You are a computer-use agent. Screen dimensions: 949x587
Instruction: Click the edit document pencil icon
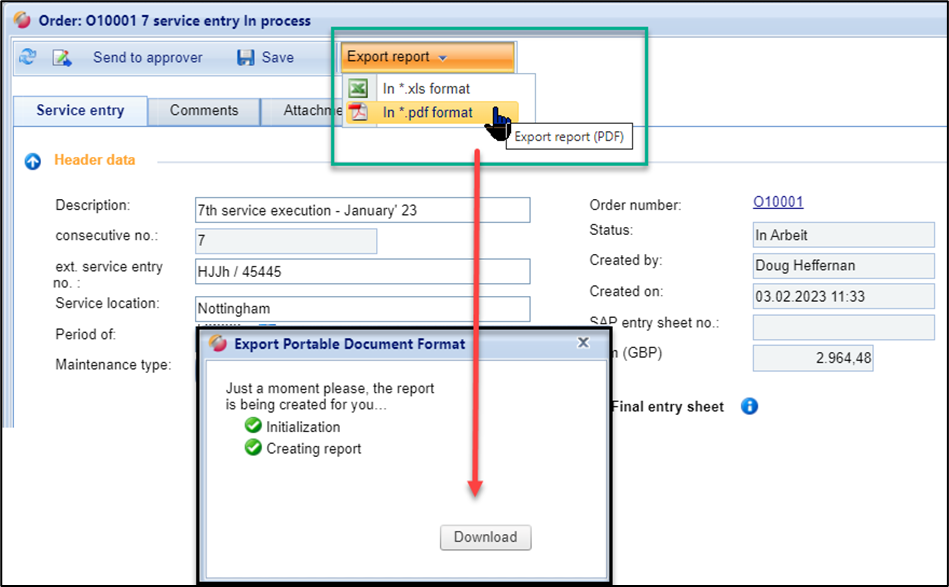[x=62, y=58]
